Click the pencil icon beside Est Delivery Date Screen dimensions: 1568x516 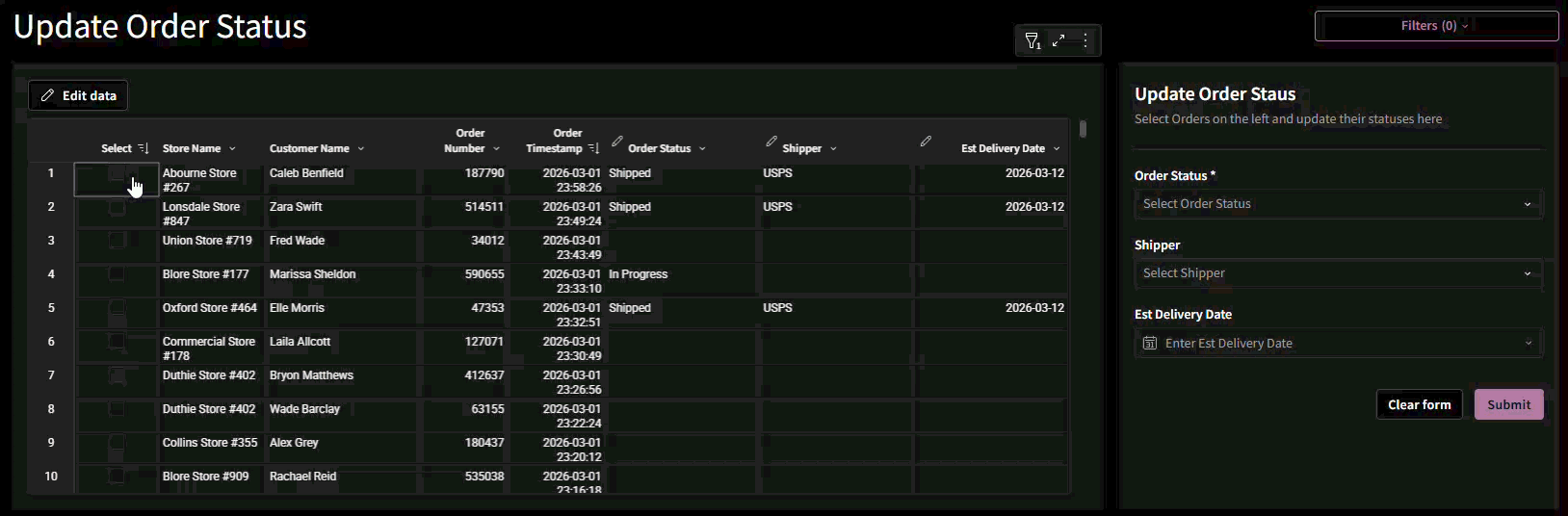coord(926,142)
